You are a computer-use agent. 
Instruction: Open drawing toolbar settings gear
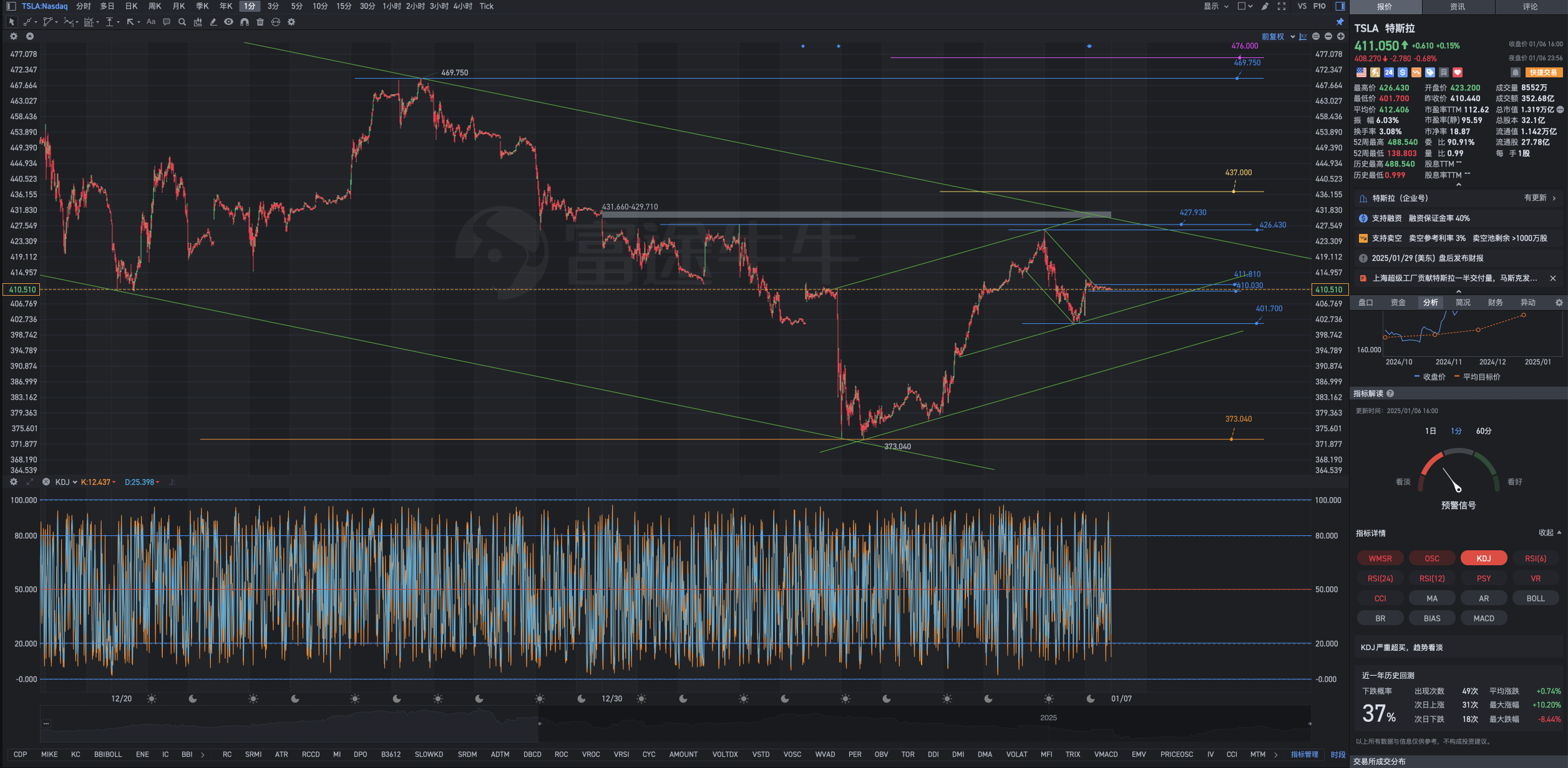point(291,22)
